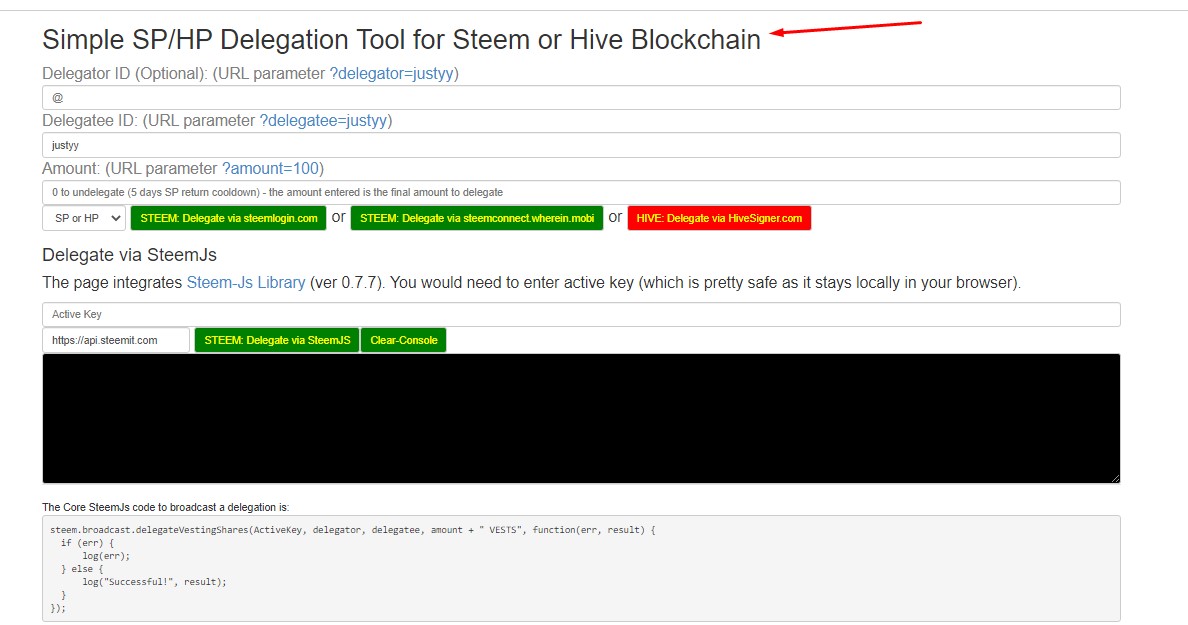Image resolution: width=1188 pixels, height=625 pixels.
Task: Grab the console textarea resize handle
Action: [1115, 478]
